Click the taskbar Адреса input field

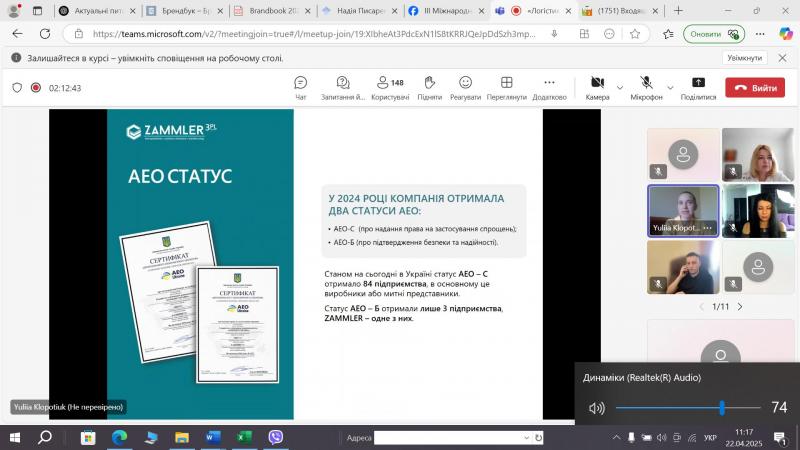click(x=448, y=438)
